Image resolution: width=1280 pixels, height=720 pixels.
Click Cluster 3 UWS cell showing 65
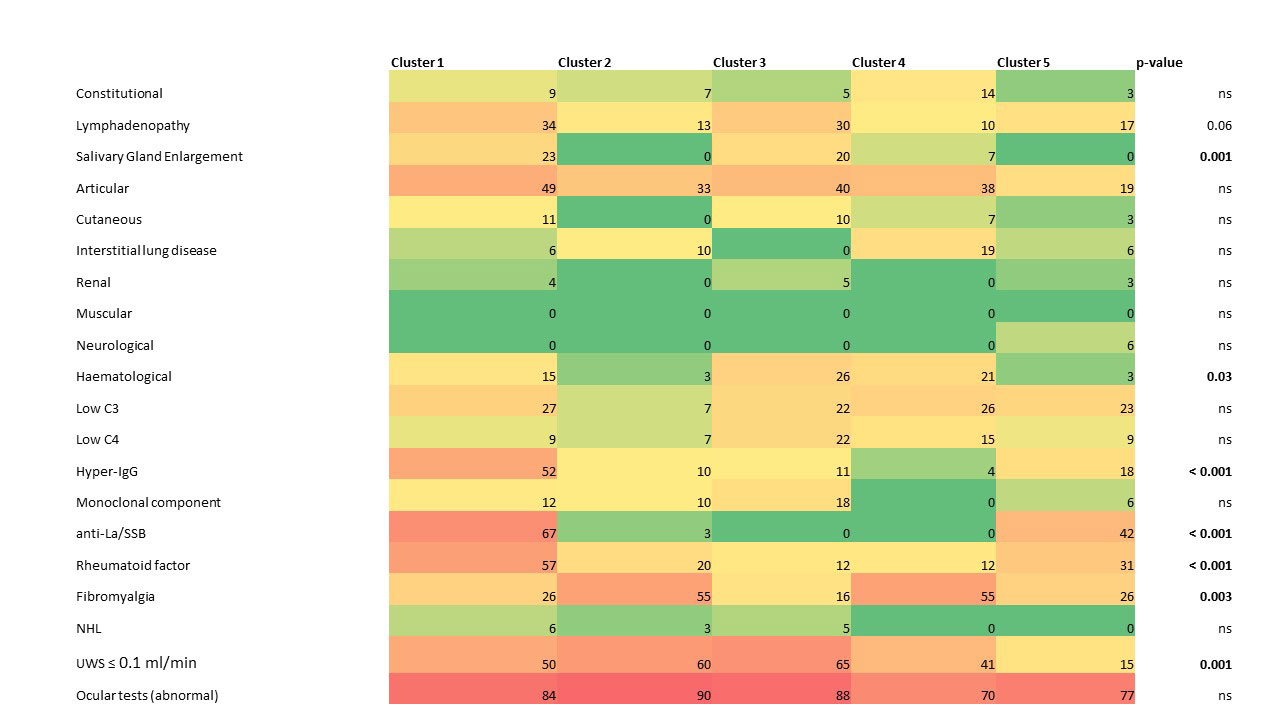781,664
